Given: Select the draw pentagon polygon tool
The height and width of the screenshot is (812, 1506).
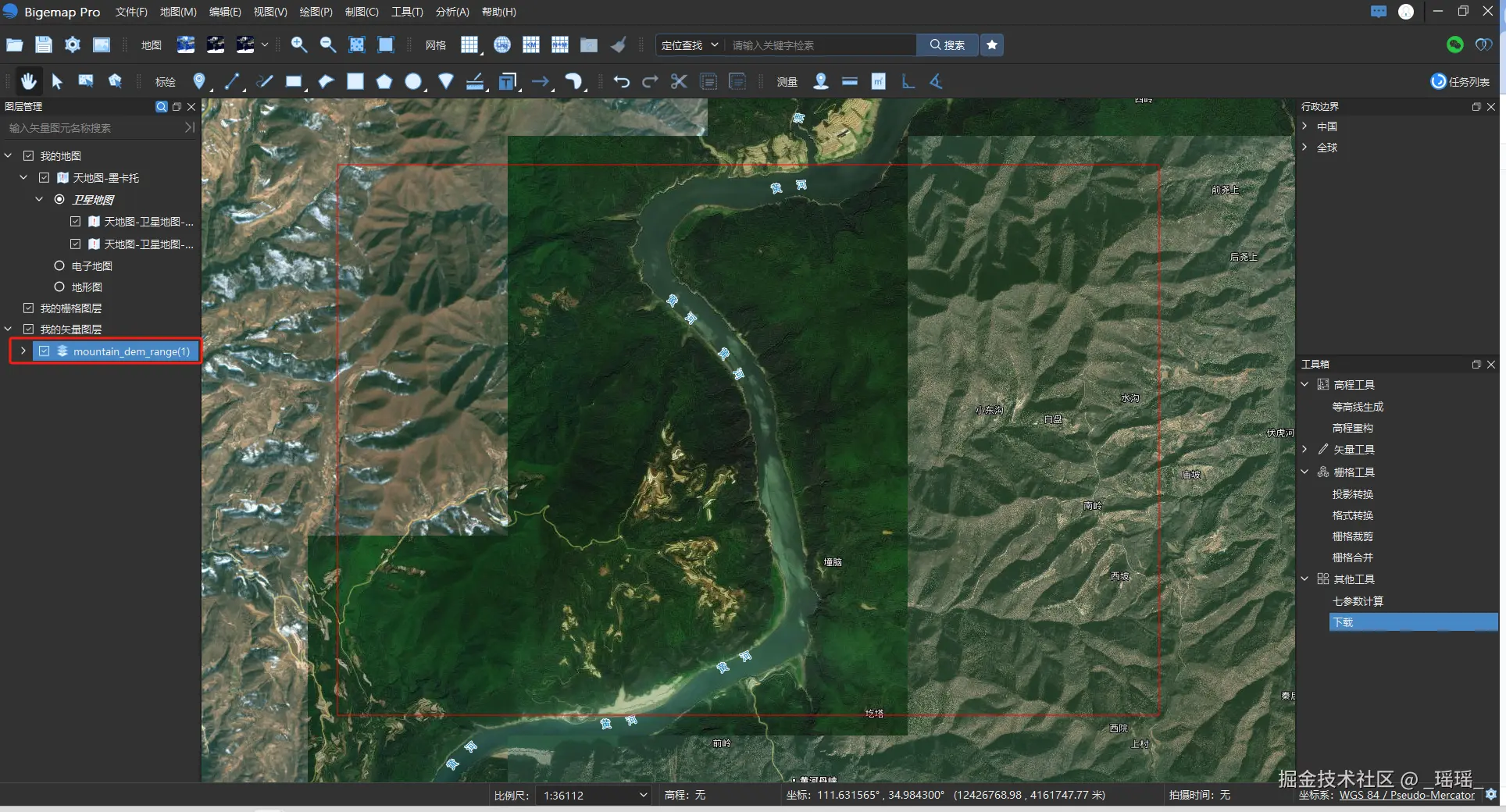Looking at the screenshot, I should [384, 81].
